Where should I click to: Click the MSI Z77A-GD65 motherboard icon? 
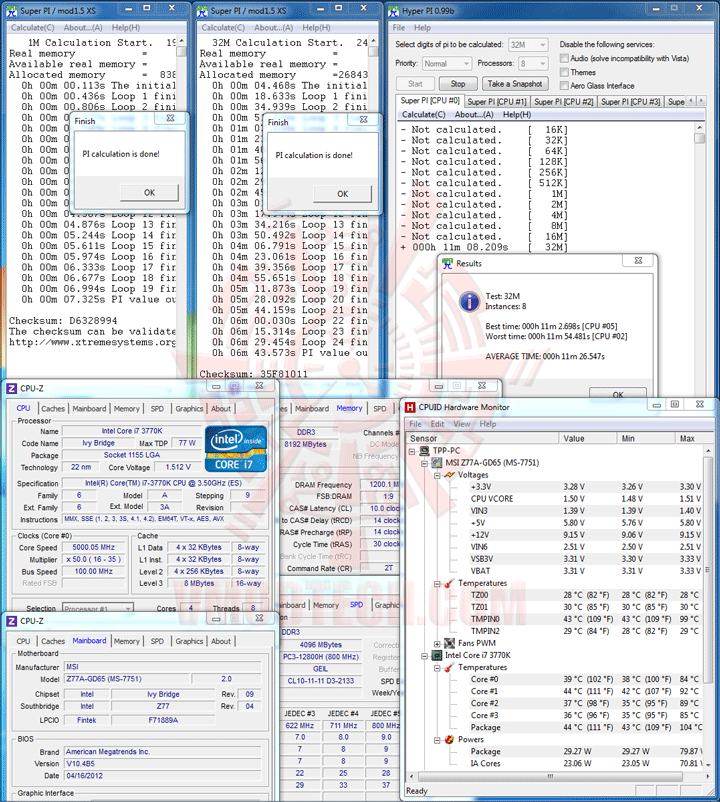tap(437, 463)
